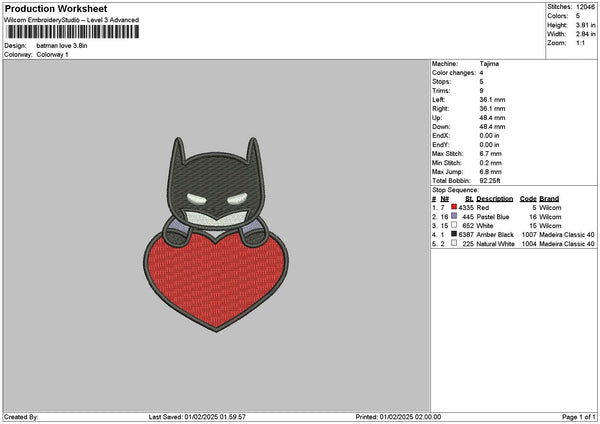
Task: Click the Colorway 1 value
Action: coord(54,54)
